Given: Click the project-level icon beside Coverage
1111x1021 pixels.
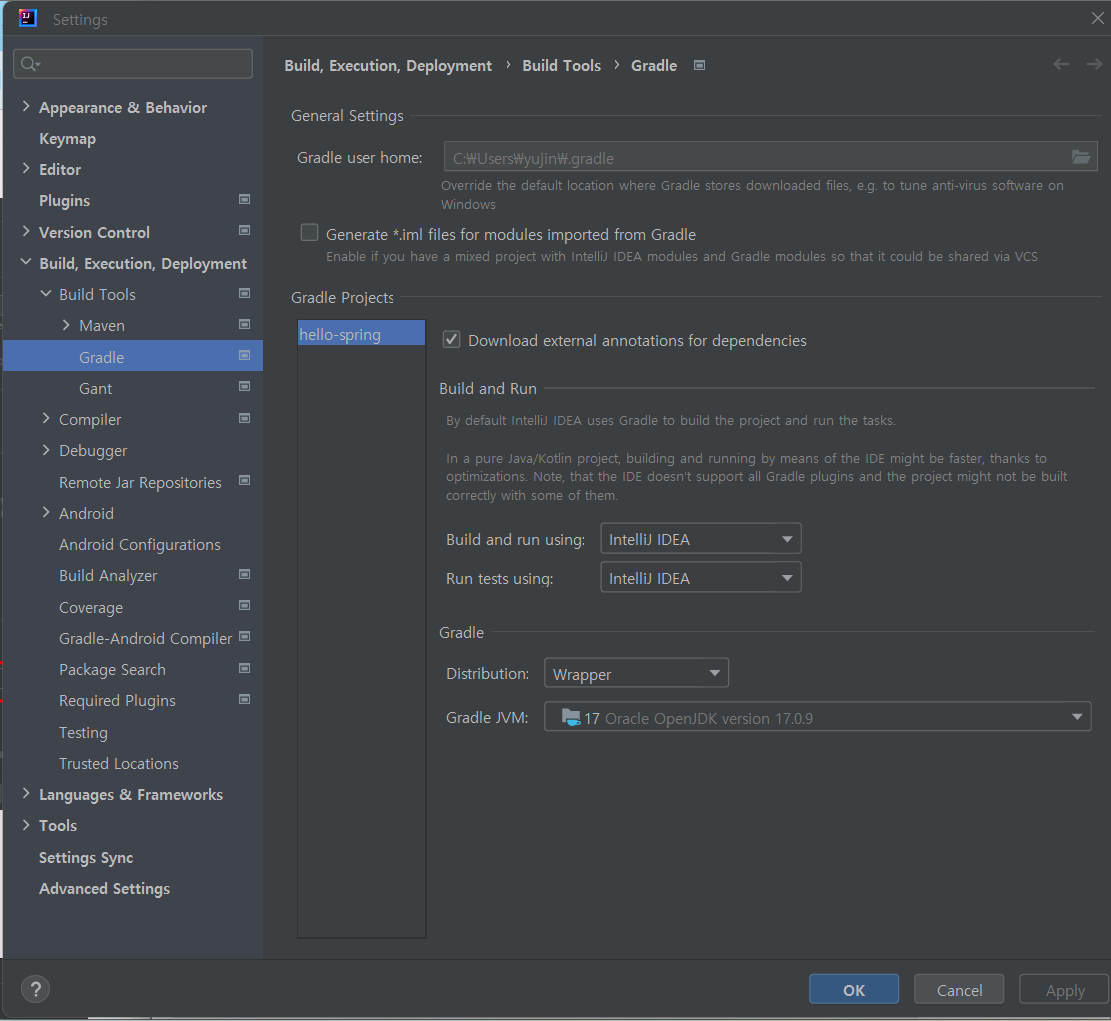Looking at the screenshot, I should (244, 606).
